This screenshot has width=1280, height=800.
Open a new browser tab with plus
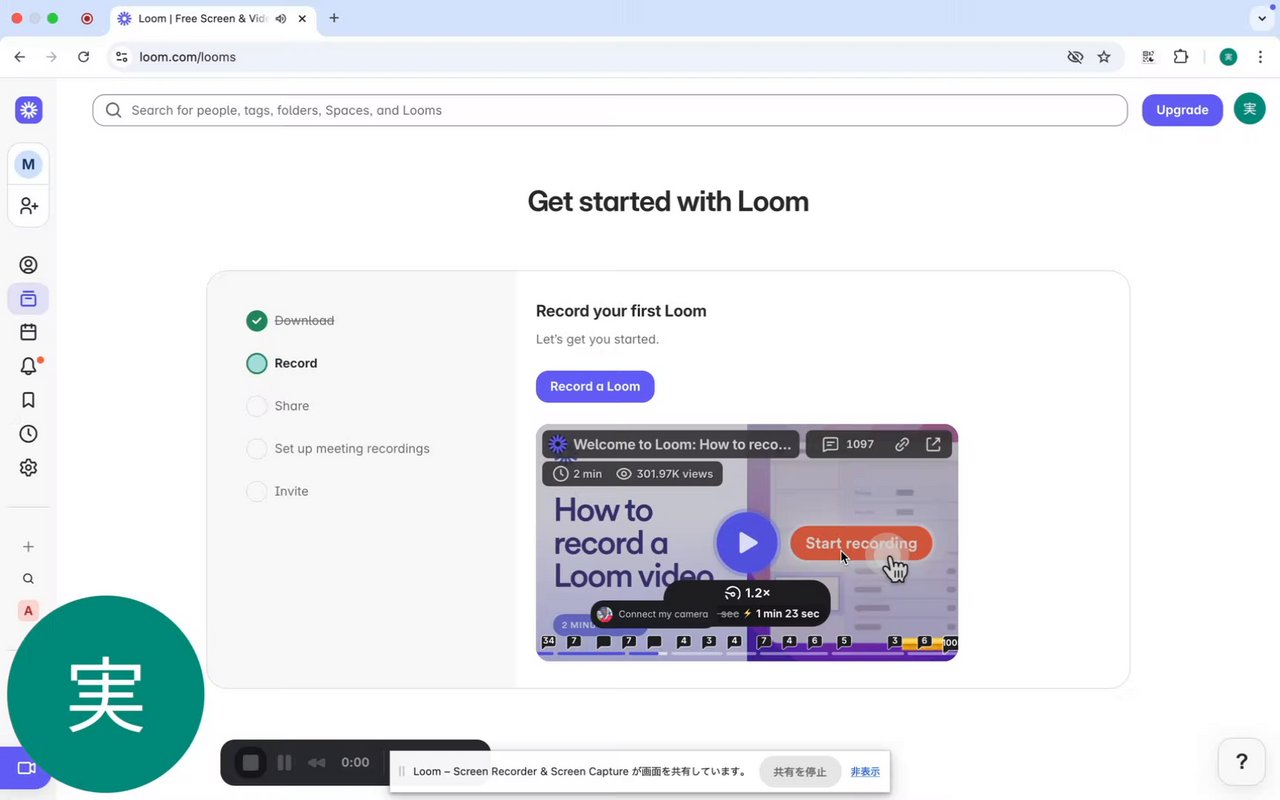coord(334,18)
